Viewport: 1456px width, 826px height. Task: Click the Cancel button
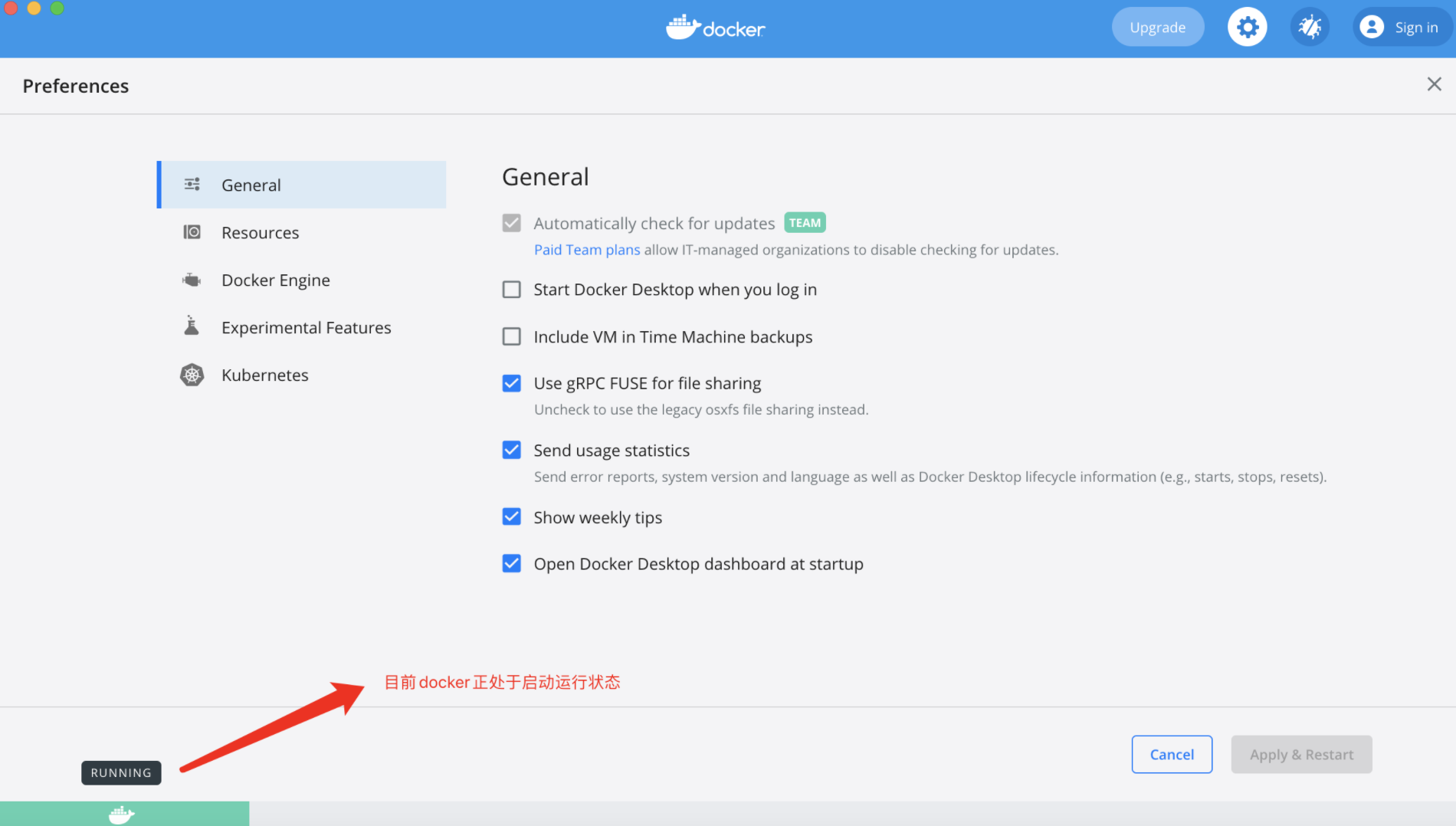(1172, 754)
